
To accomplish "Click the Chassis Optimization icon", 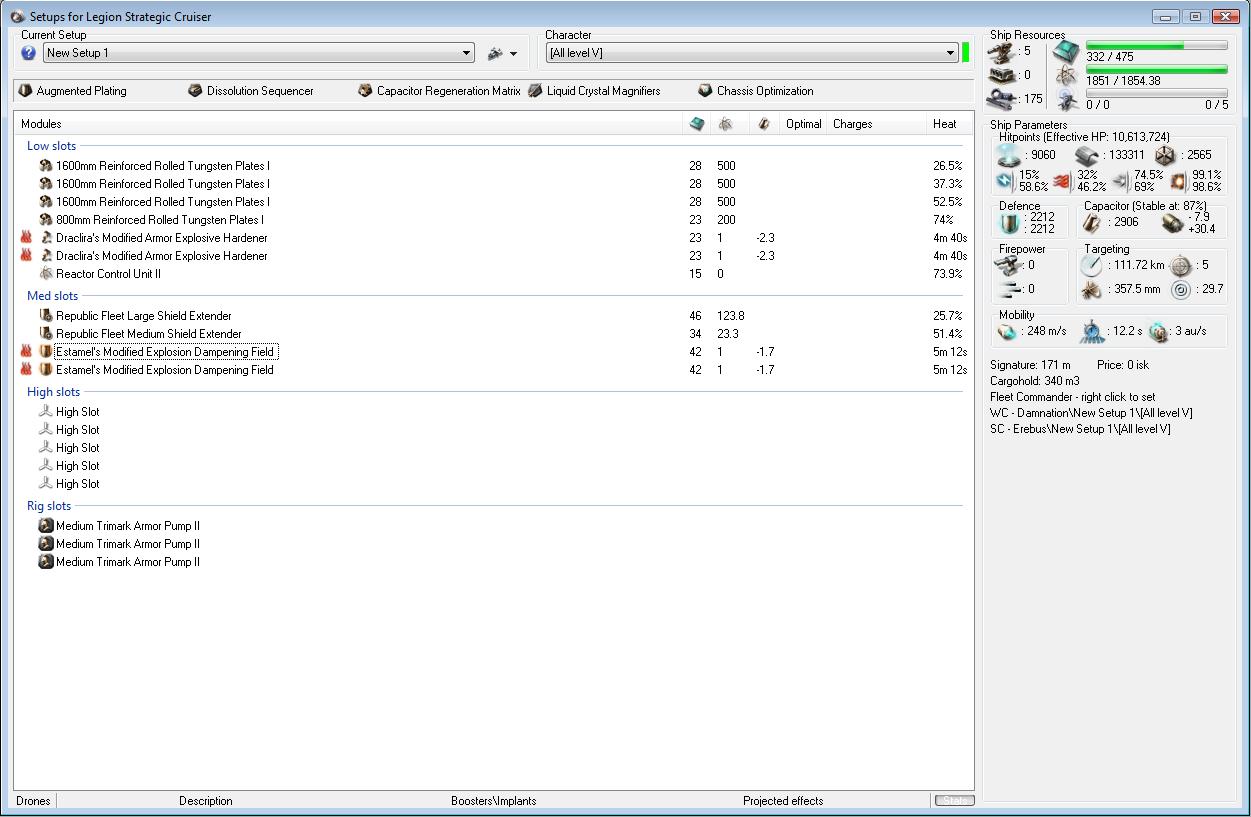I will [705, 91].
